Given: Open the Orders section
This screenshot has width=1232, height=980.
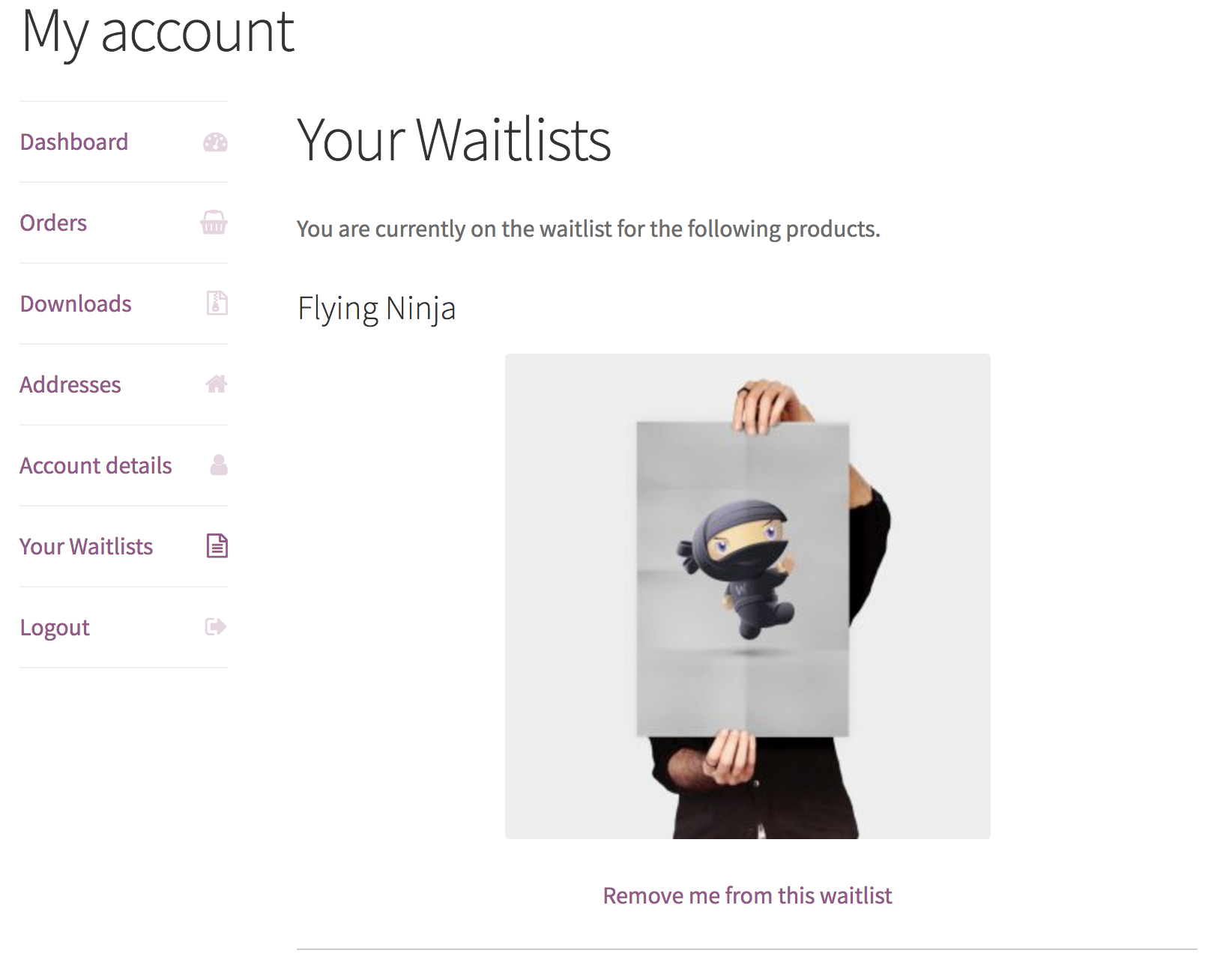Looking at the screenshot, I should point(52,223).
